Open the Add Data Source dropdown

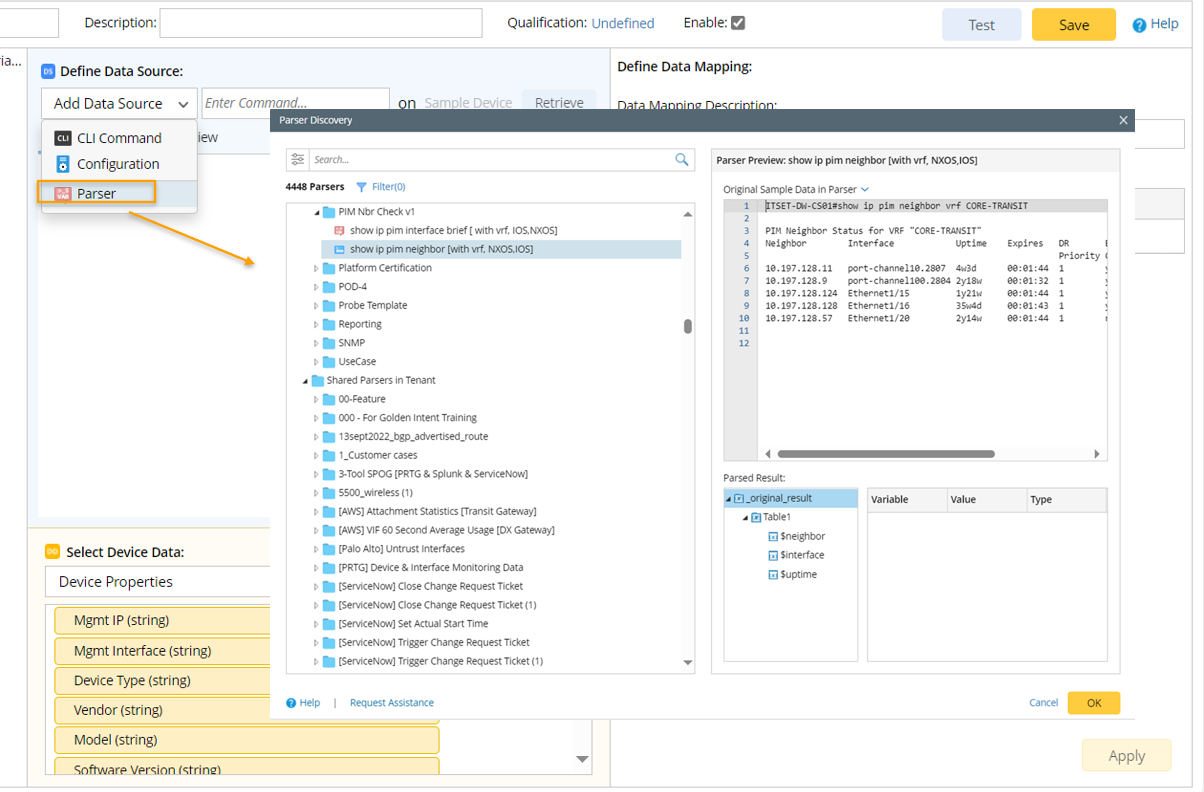click(119, 103)
